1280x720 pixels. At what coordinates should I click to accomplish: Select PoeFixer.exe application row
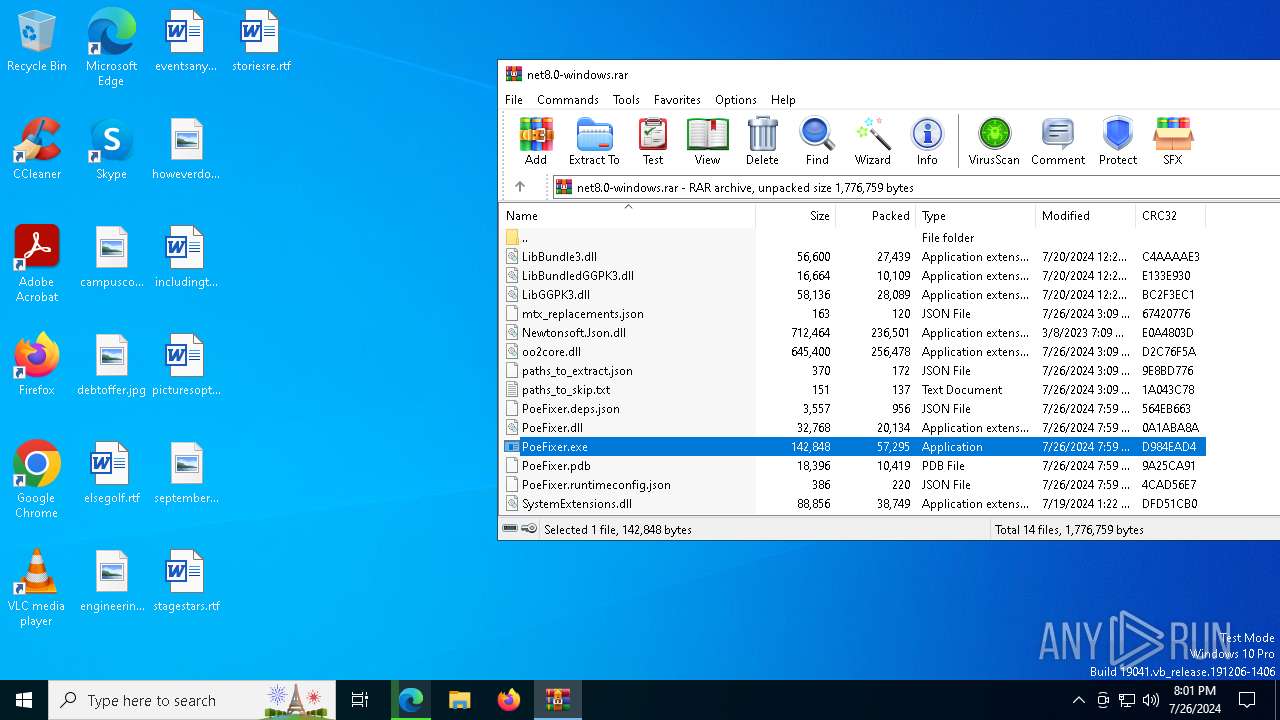pyautogui.click(x=853, y=447)
